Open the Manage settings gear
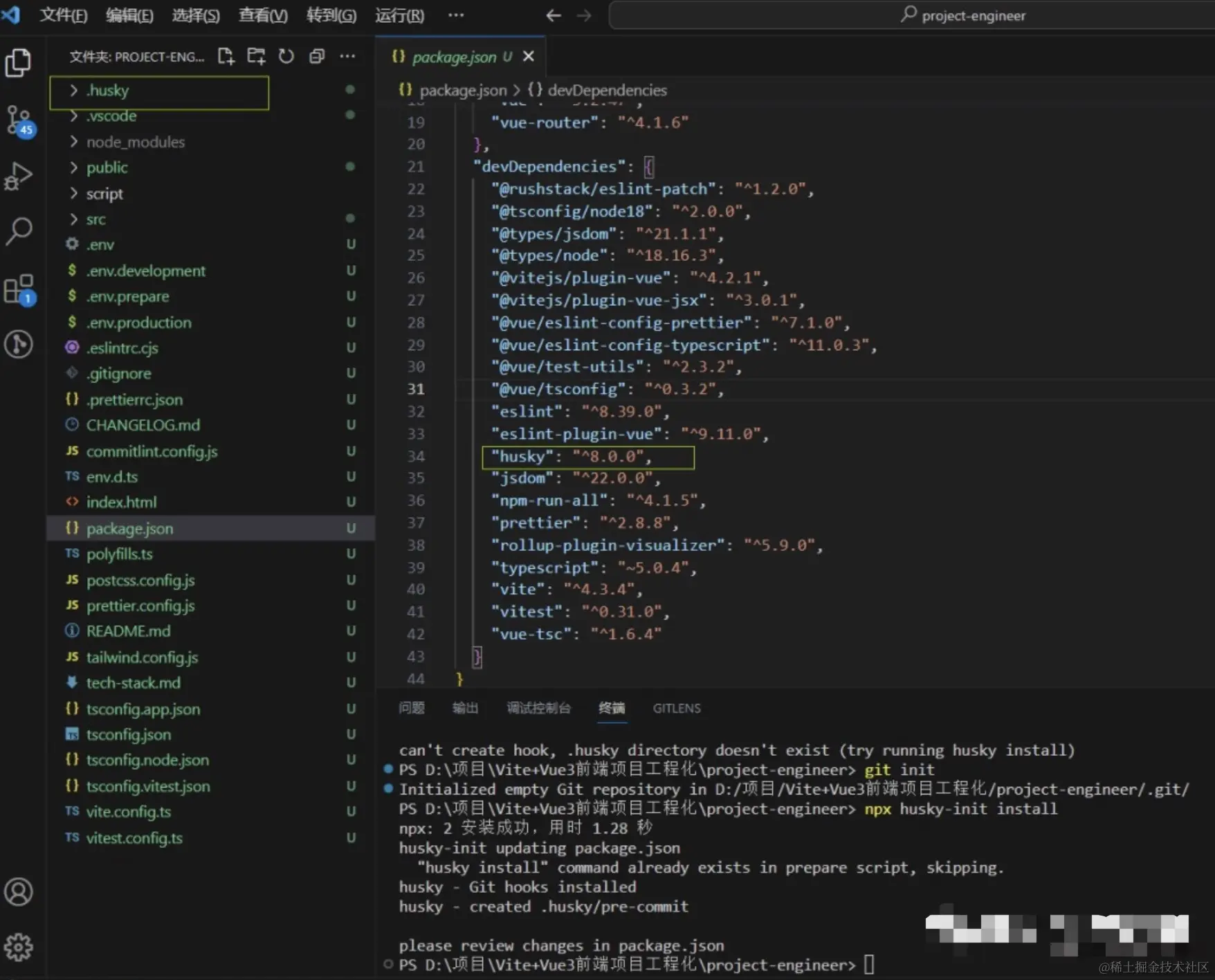This screenshot has height=980, width=1215. [x=19, y=947]
